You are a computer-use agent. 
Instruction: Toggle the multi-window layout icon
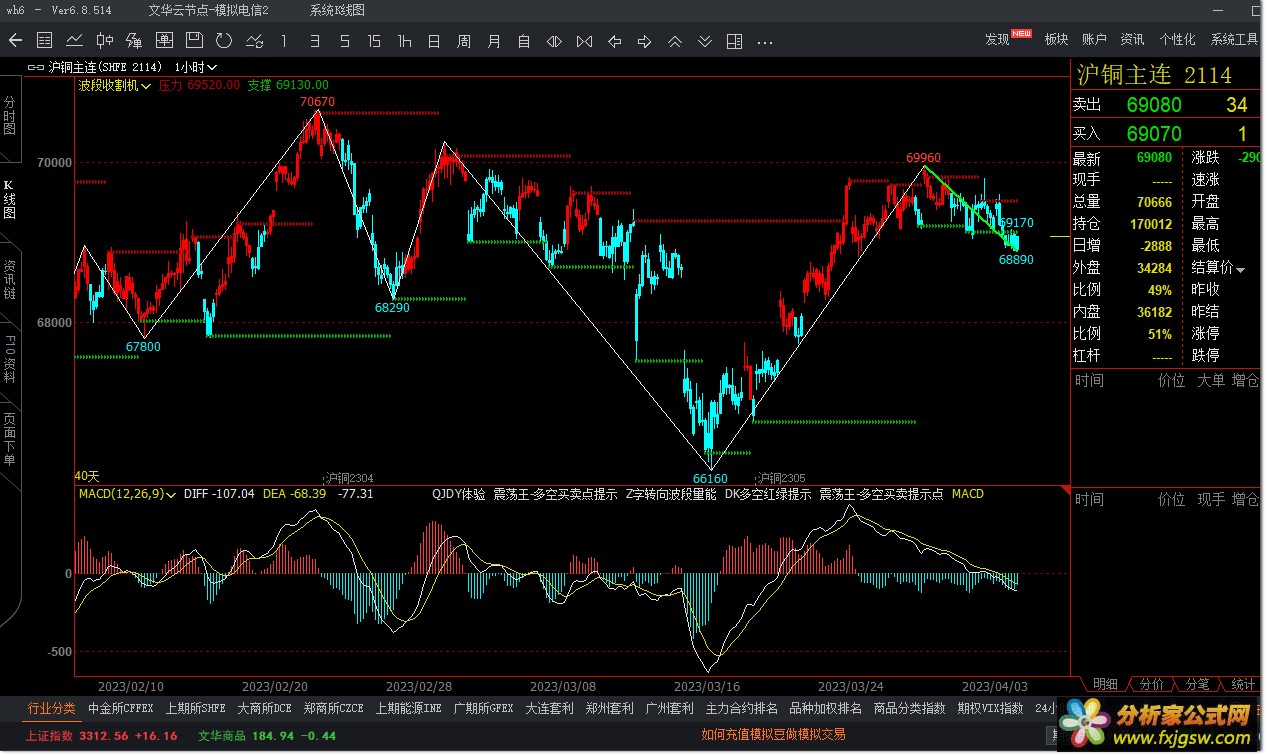point(735,41)
